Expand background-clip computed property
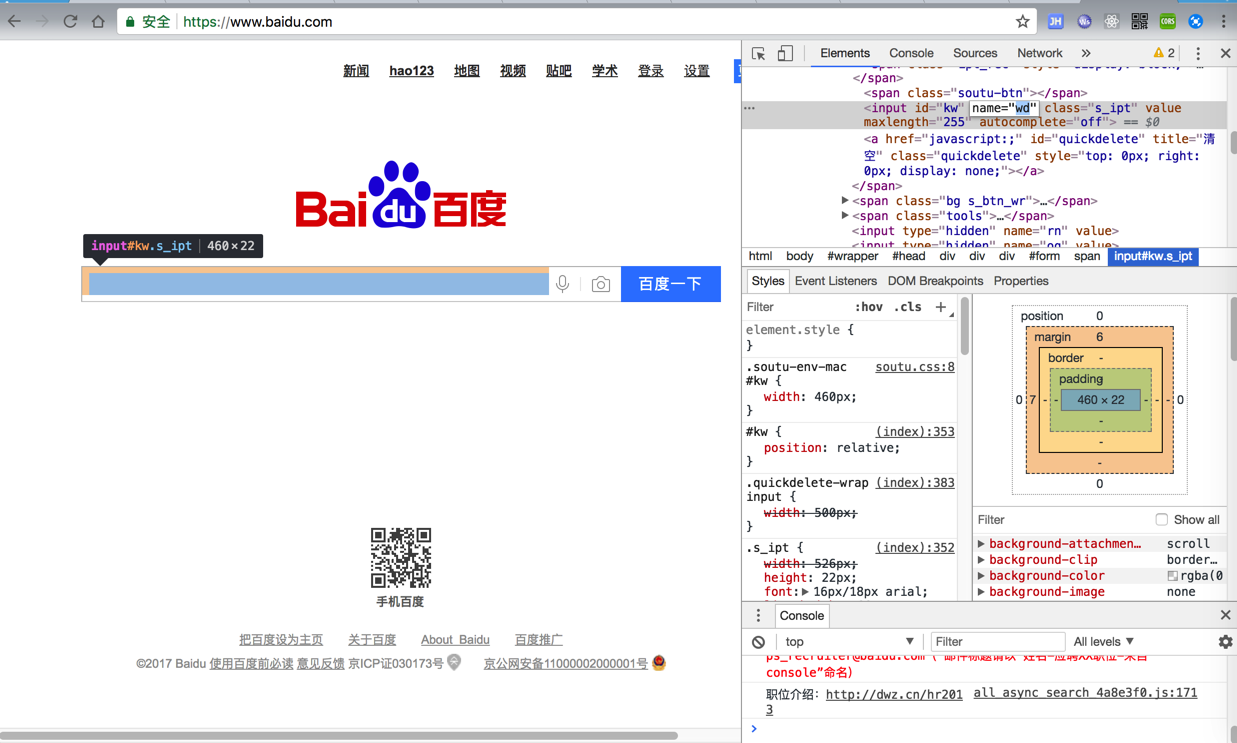The width and height of the screenshot is (1237, 743). point(981,560)
